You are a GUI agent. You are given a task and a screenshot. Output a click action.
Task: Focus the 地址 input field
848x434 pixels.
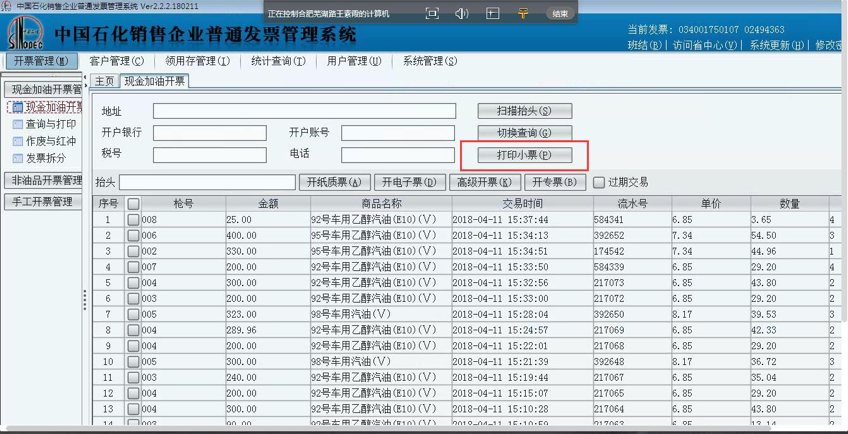304,111
